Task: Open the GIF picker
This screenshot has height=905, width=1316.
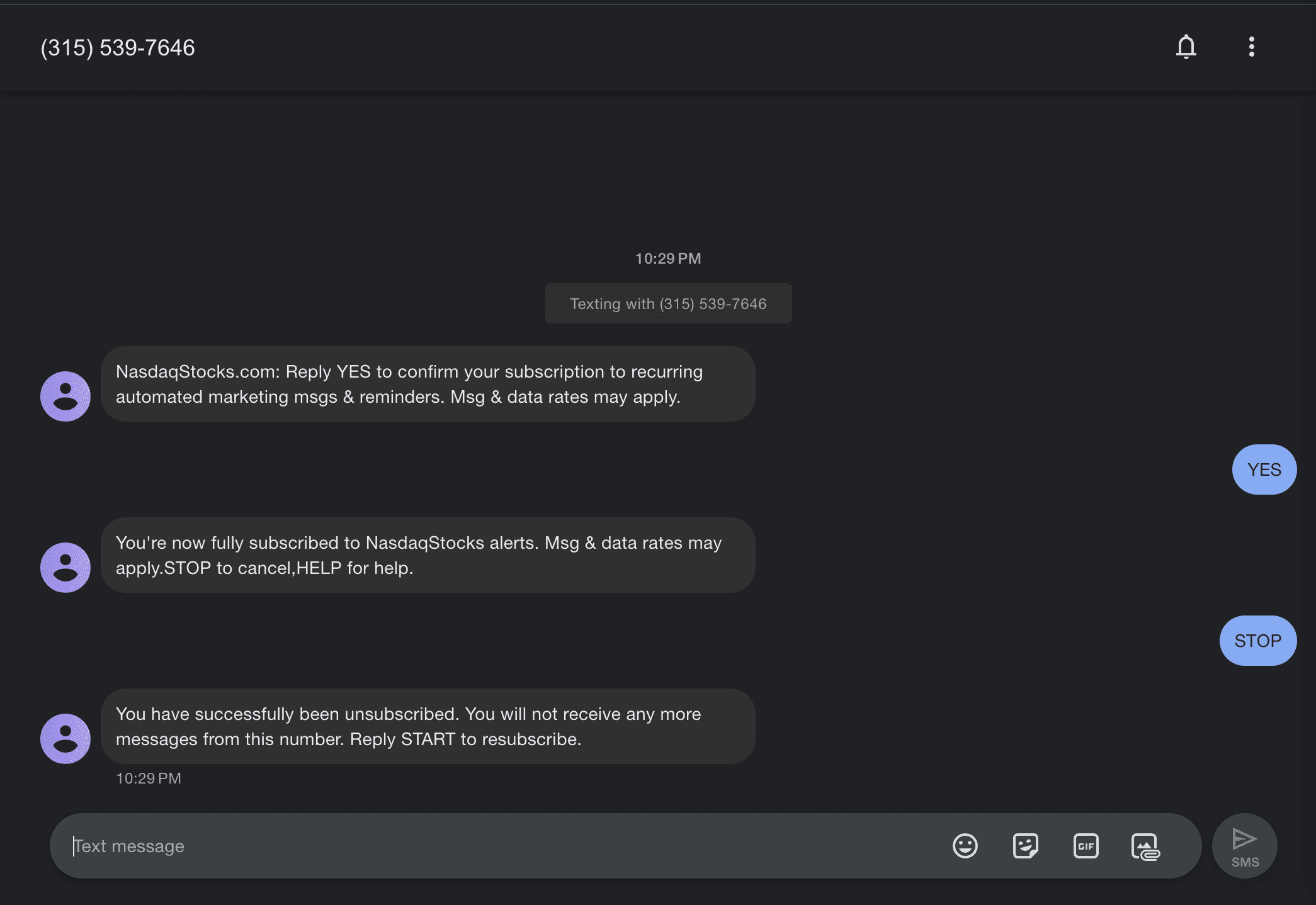Action: pyautogui.click(x=1086, y=846)
